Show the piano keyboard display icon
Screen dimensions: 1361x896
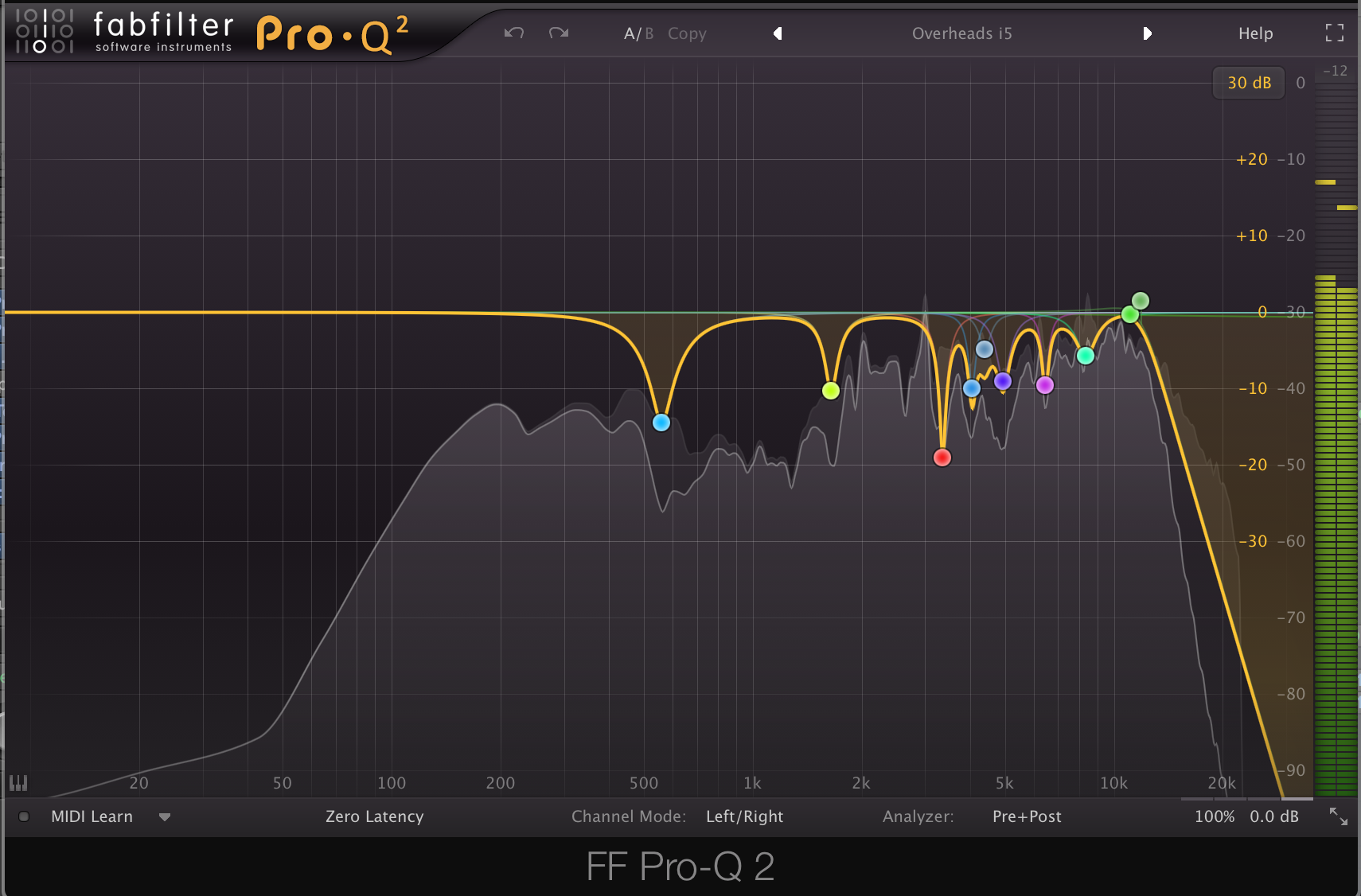18,783
